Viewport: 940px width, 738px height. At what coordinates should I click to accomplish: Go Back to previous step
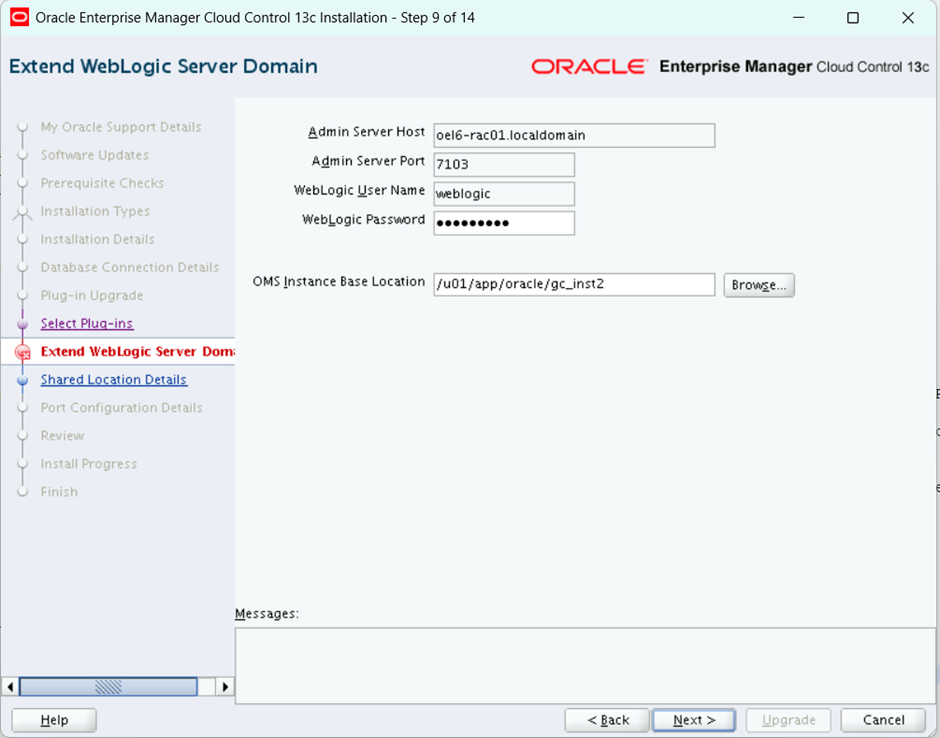(x=607, y=720)
